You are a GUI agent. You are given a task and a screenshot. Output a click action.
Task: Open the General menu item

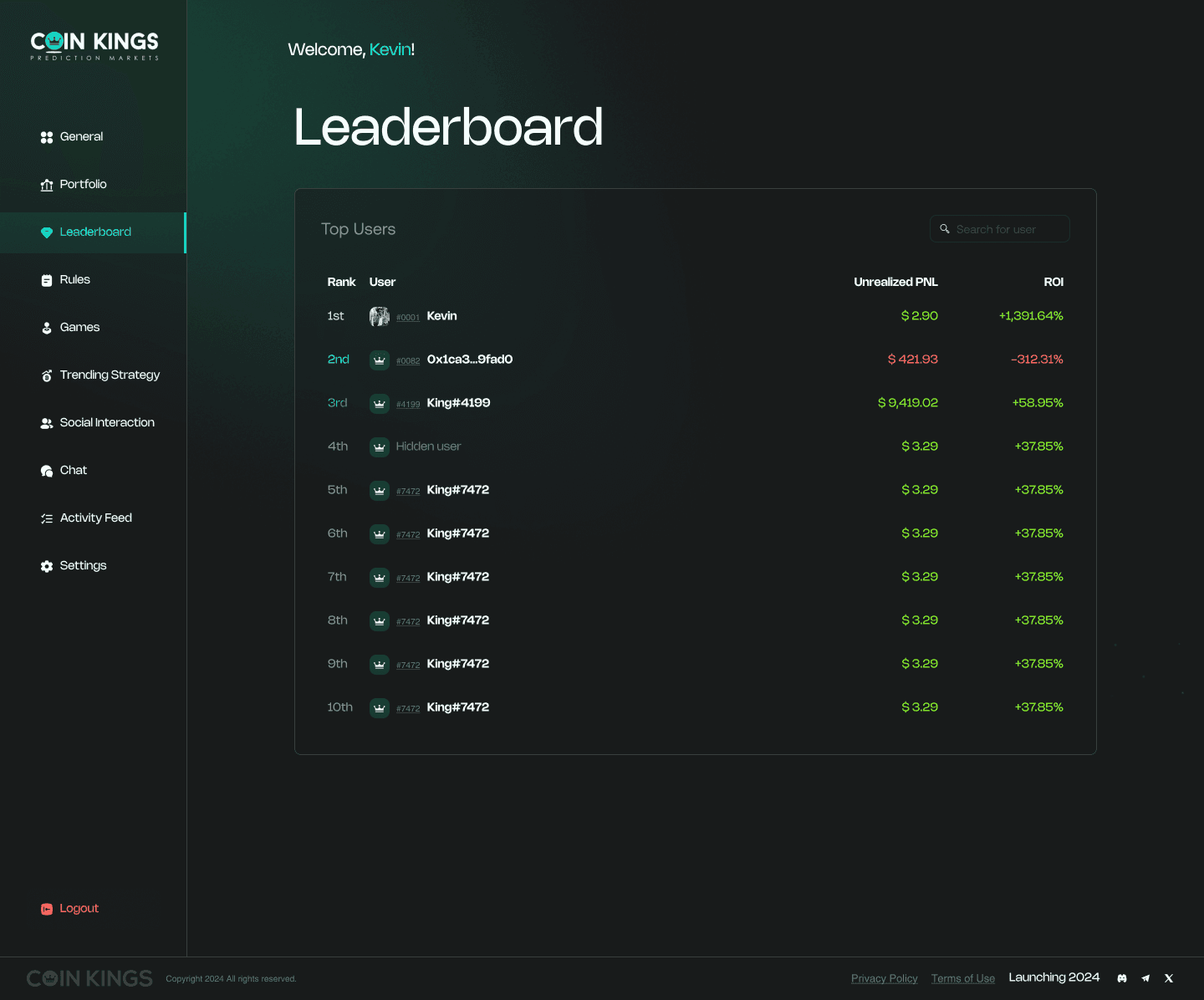(81, 137)
